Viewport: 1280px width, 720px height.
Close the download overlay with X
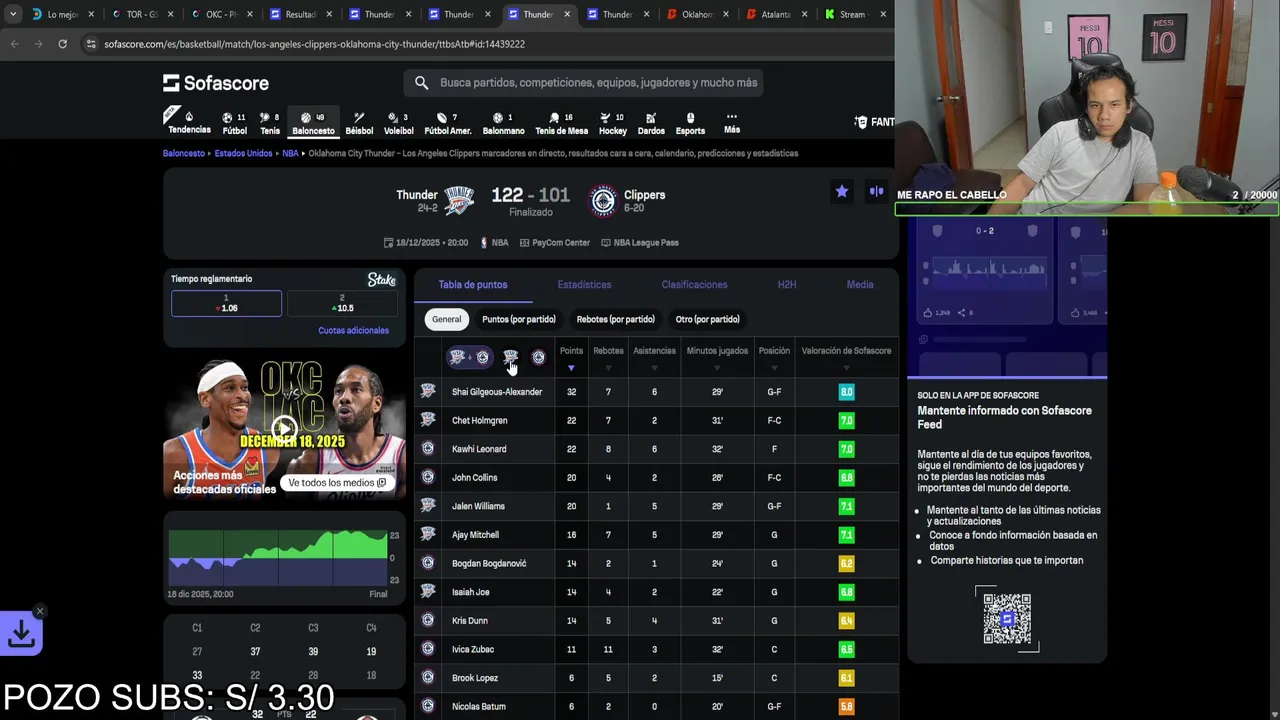click(39, 611)
